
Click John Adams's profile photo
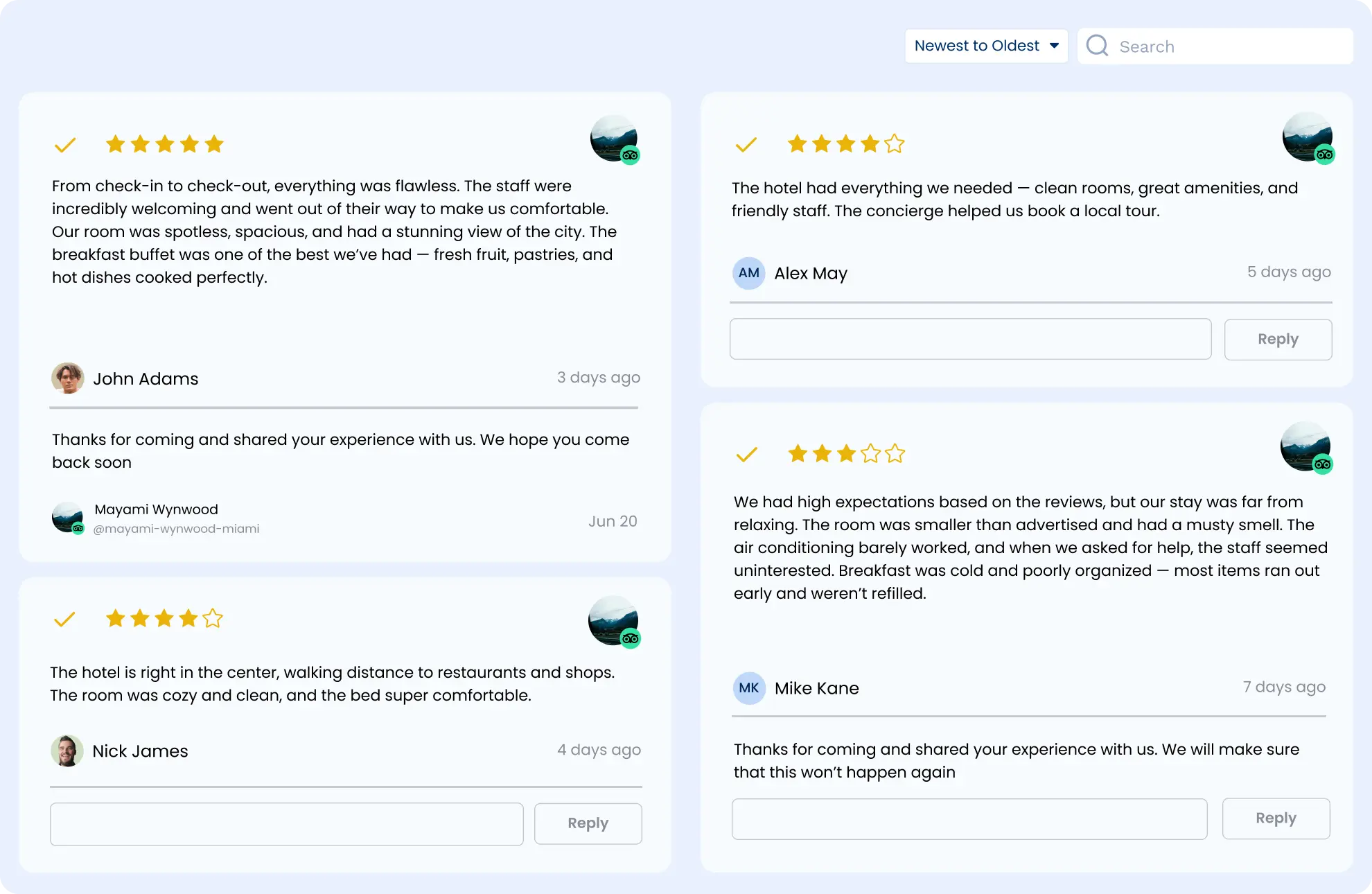(x=67, y=378)
